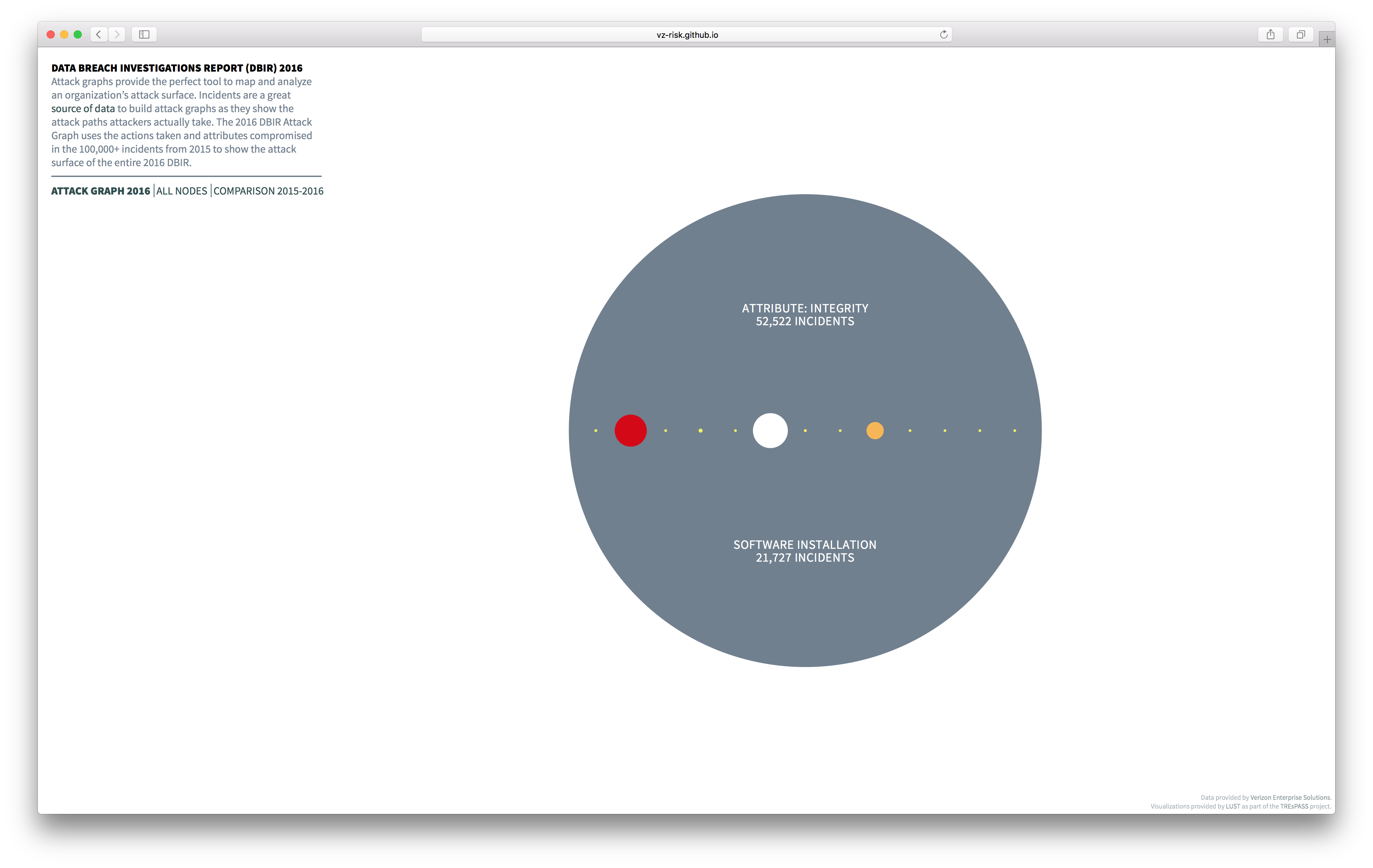This screenshot has width=1373, height=868.
Task: Open the TREsPASS project link
Action: tap(1294, 806)
